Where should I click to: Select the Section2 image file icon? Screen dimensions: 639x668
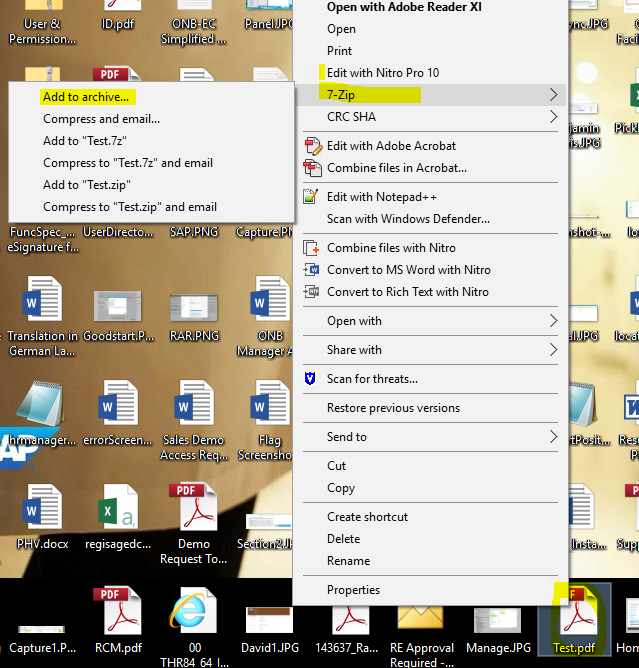[x=269, y=522]
